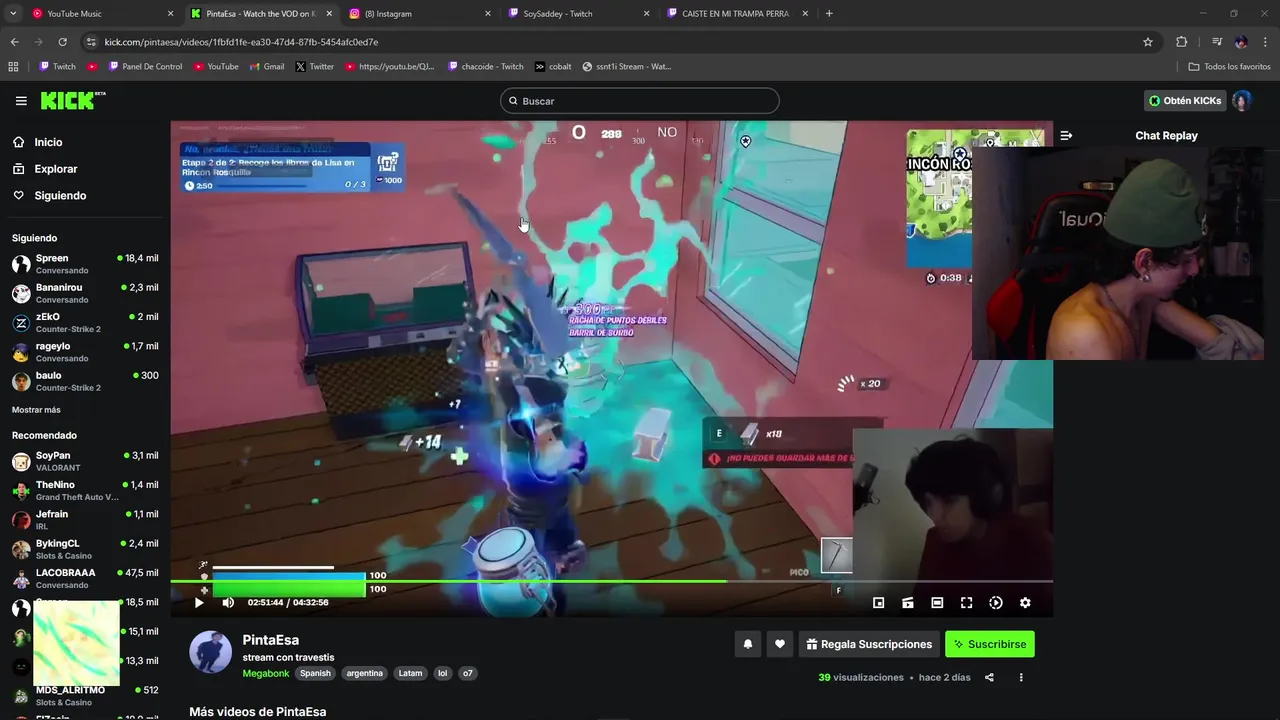Play the video
Image resolution: width=1280 pixels, height=720 pixels.
198,603
